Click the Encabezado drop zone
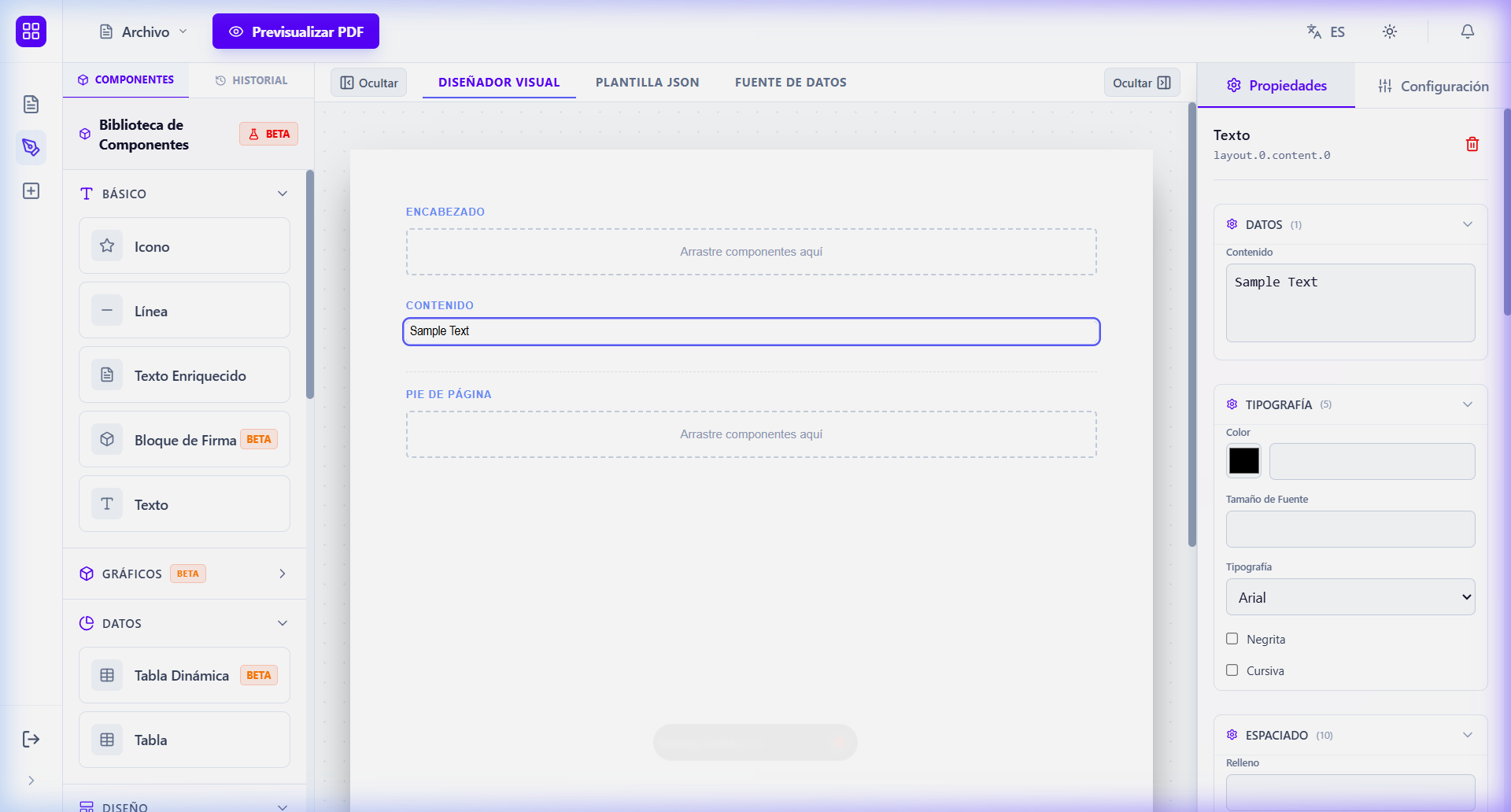1511x812 pixels. pyautogui.click(x=752, y=252)
